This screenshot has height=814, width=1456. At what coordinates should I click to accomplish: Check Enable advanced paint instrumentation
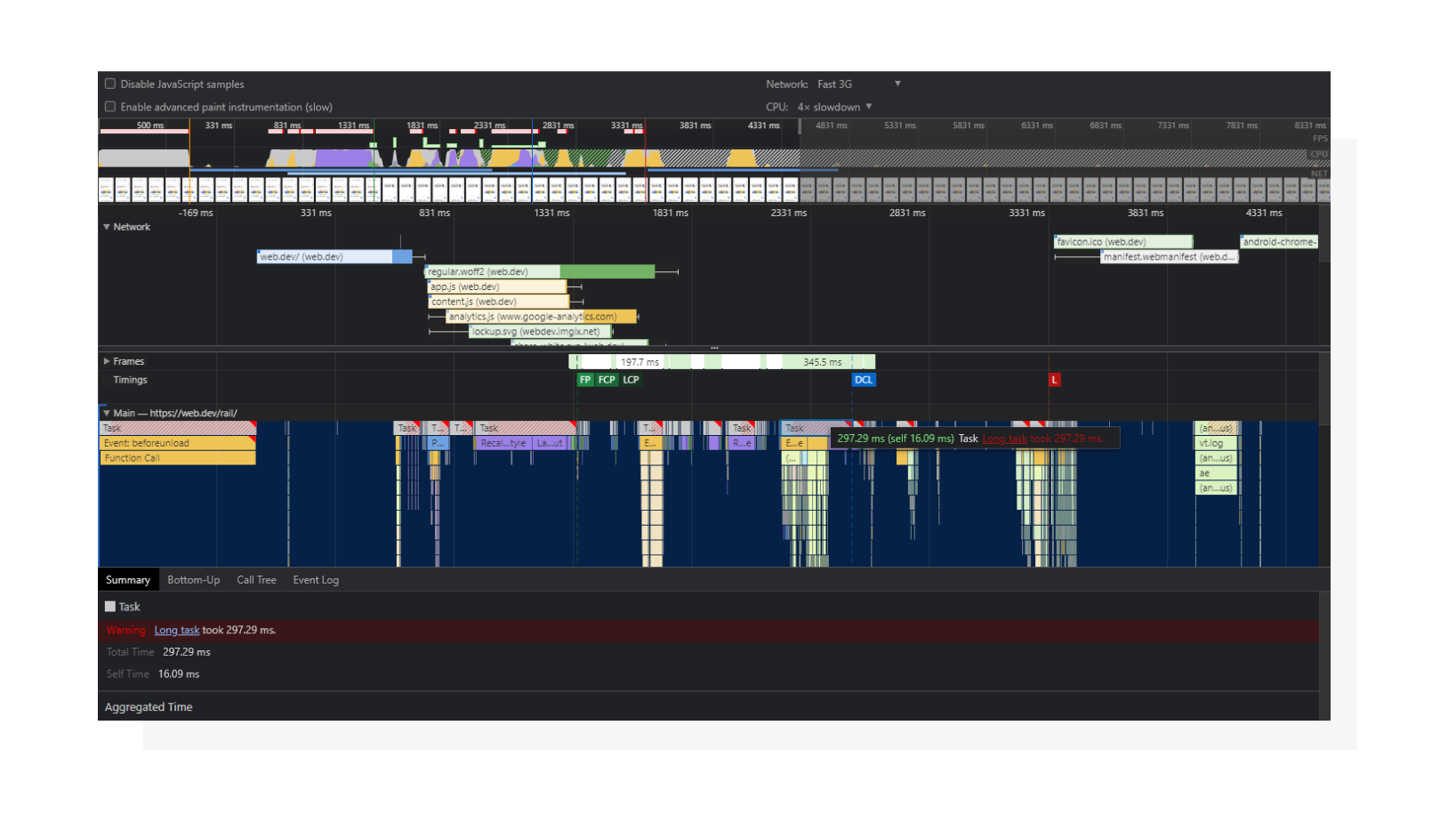(110, 106)
